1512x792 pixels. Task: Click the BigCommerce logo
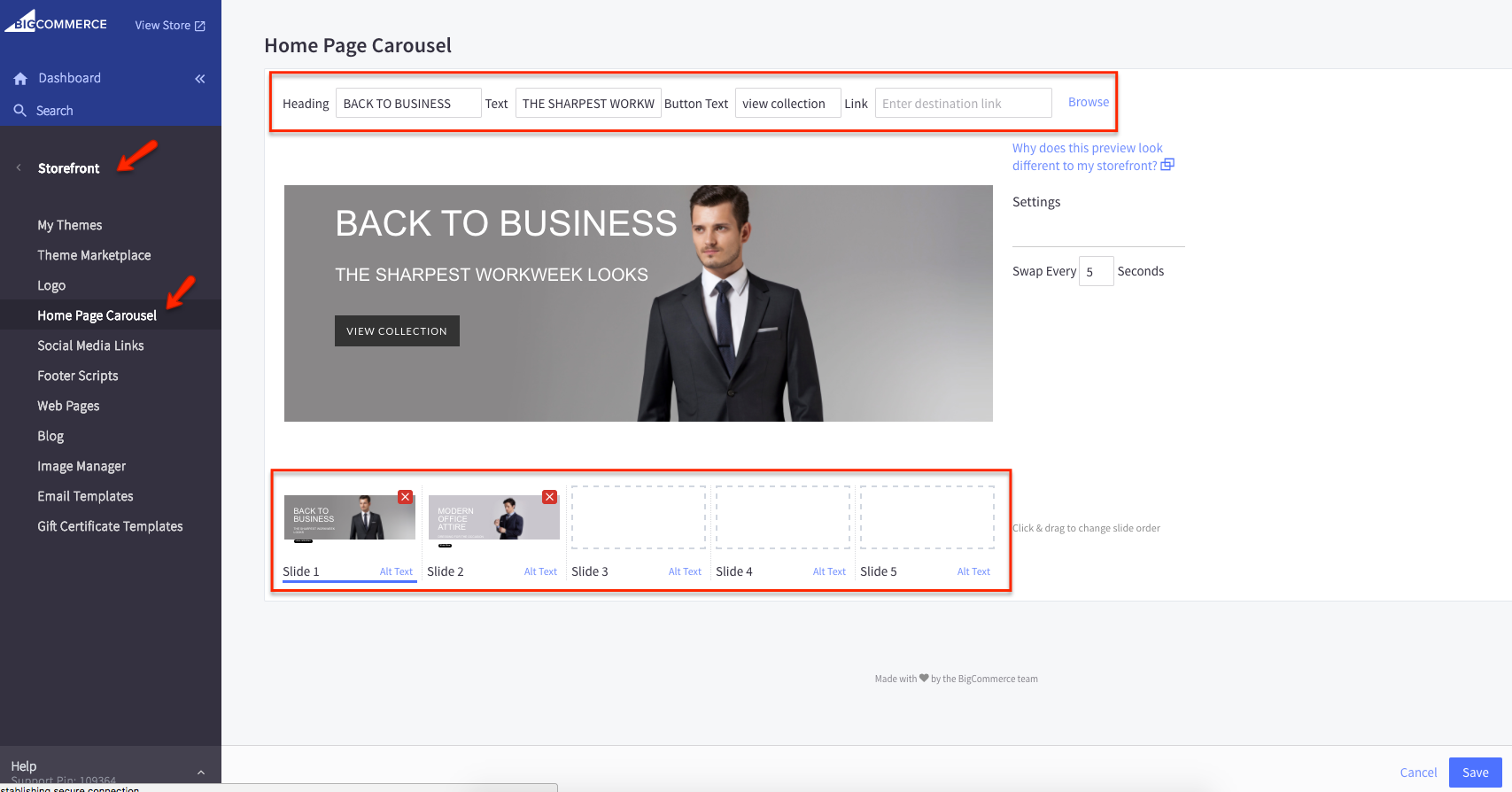pyautogui.click(x=56, y=21)
